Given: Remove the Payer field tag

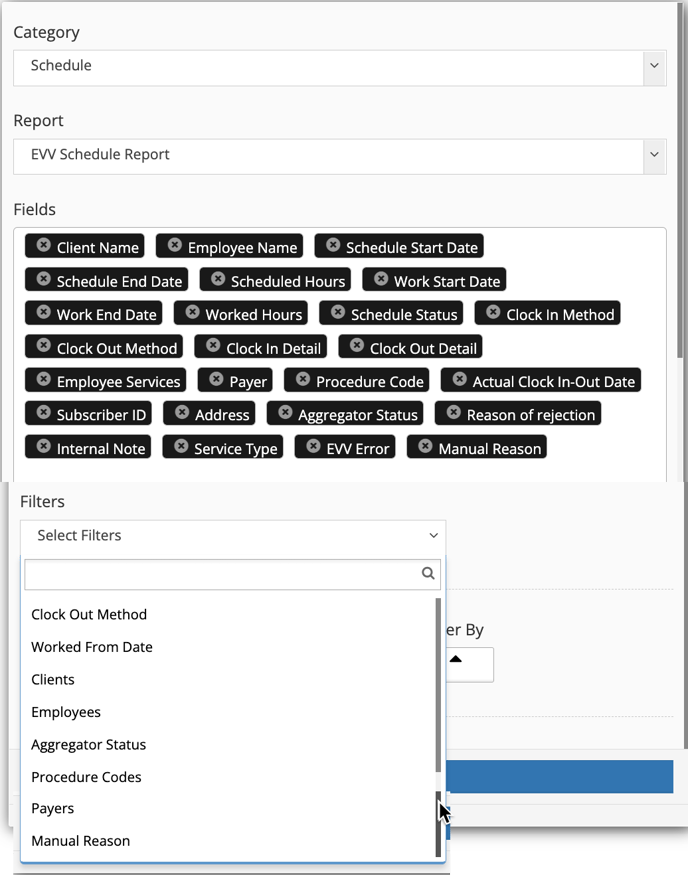Looking at the screenshot, I should [216, 379].
